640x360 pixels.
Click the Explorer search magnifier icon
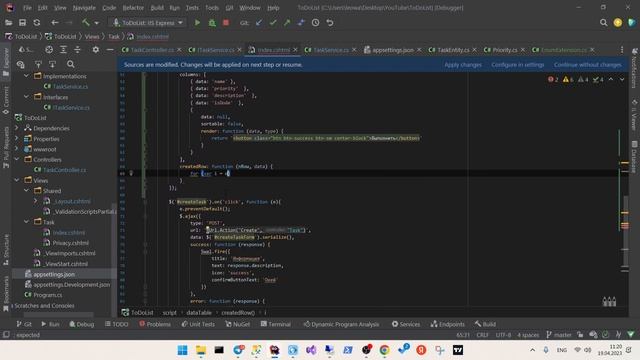[71, 64]
